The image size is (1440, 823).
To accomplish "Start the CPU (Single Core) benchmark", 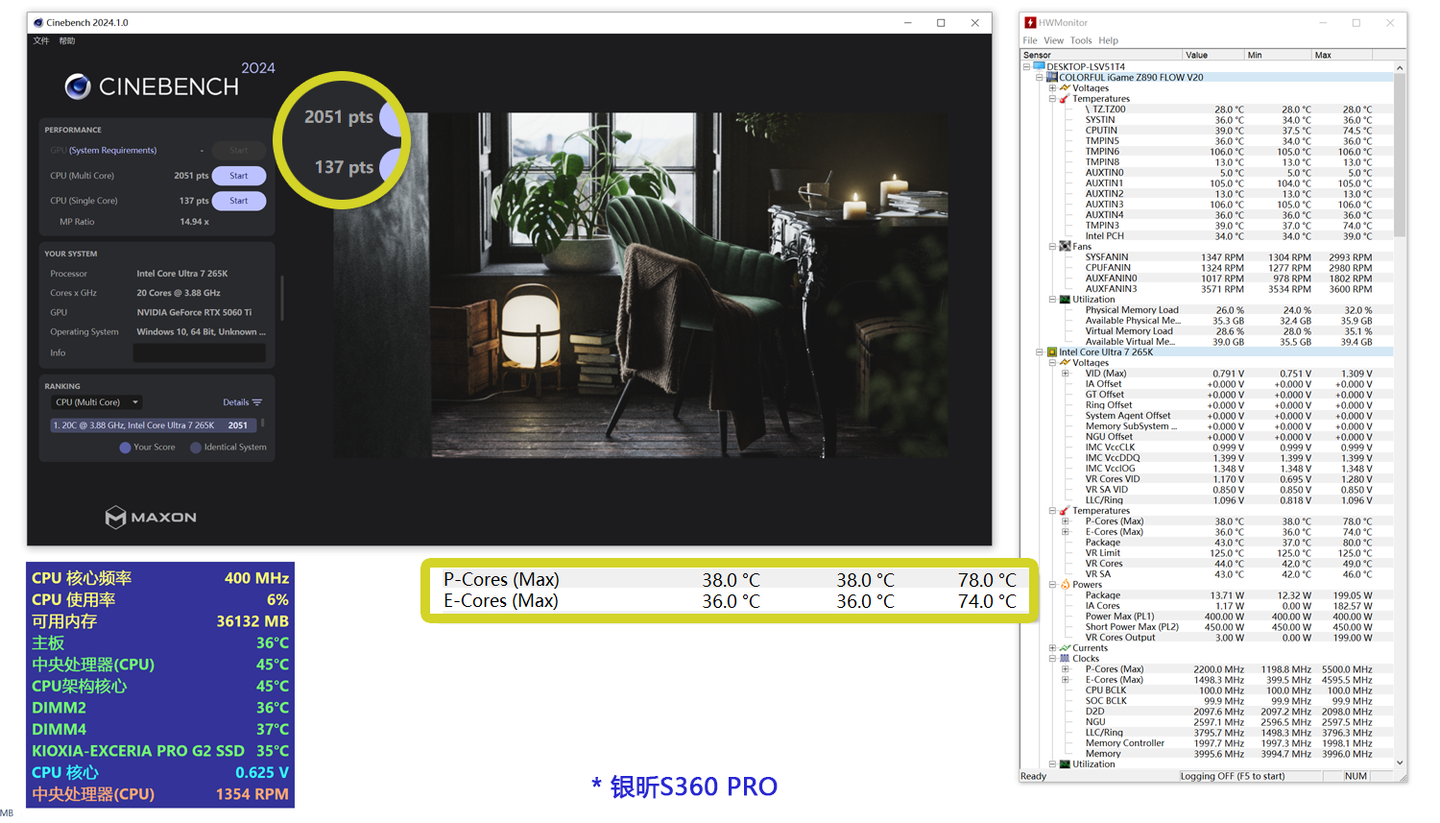I will [x=239, y=201].
